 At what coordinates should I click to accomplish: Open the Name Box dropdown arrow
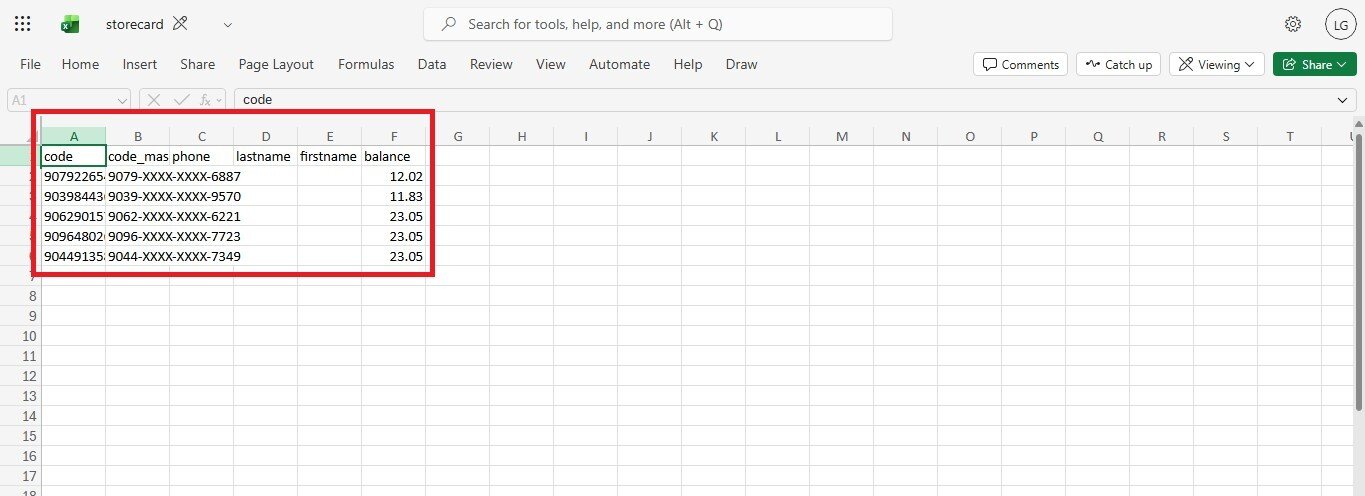pos(122,100)
